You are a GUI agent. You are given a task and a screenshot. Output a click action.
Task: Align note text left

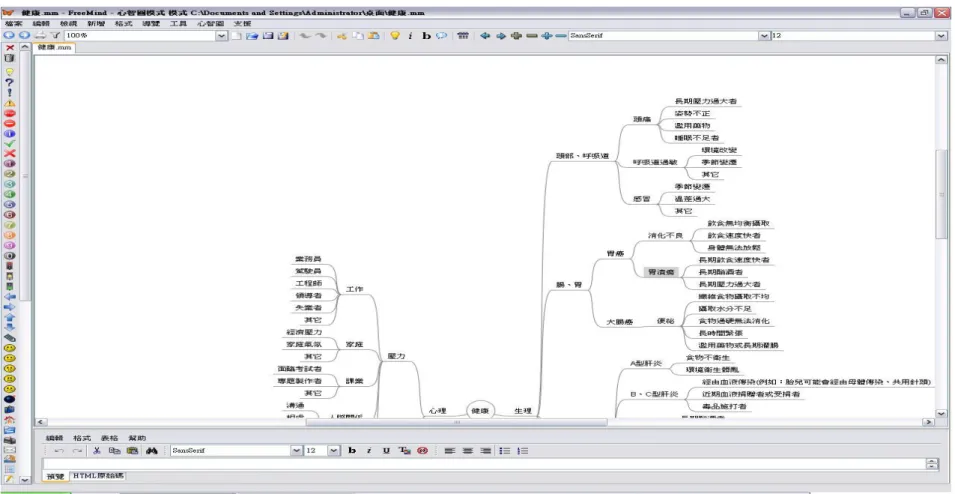[x=449, y=451]
